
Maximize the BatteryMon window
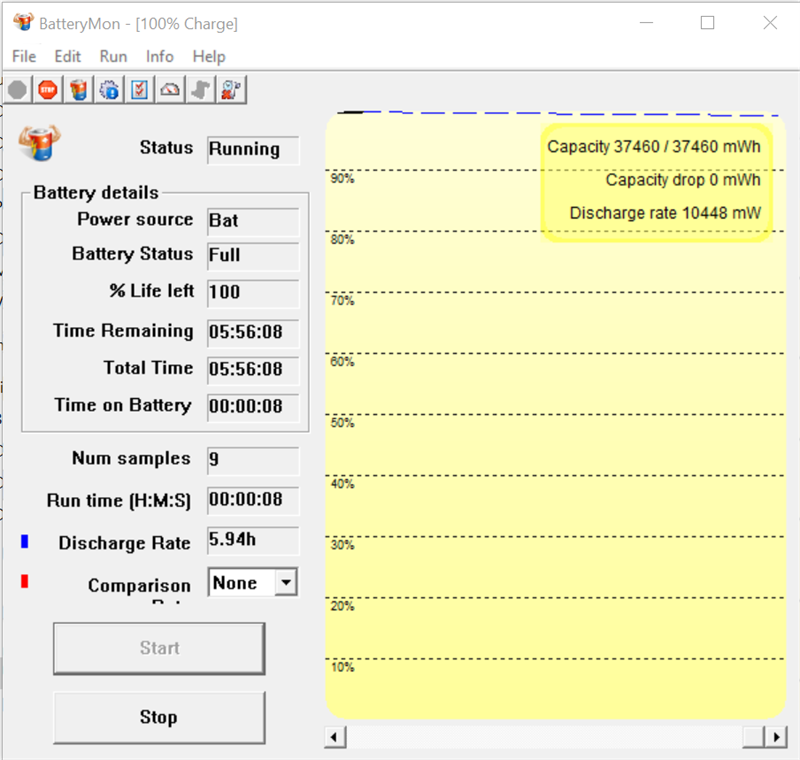click(707, 23)
